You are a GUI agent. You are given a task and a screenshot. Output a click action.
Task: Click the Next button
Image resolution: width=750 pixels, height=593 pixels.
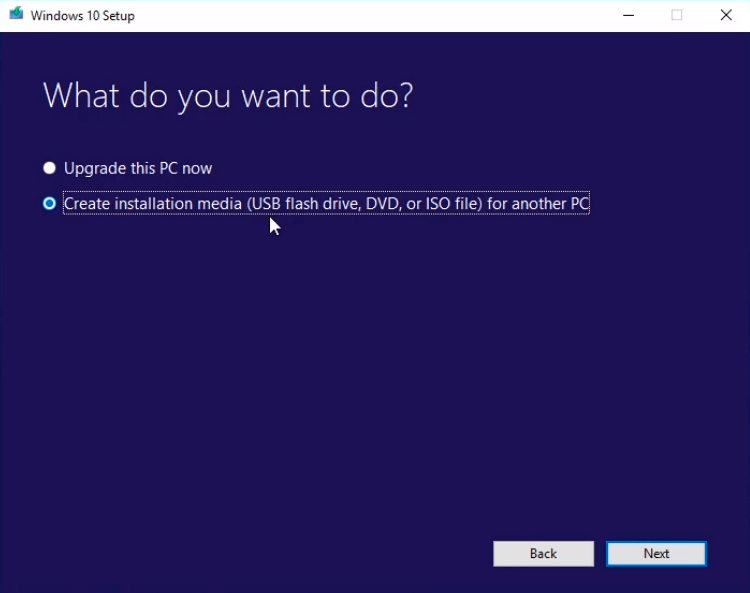656,553
